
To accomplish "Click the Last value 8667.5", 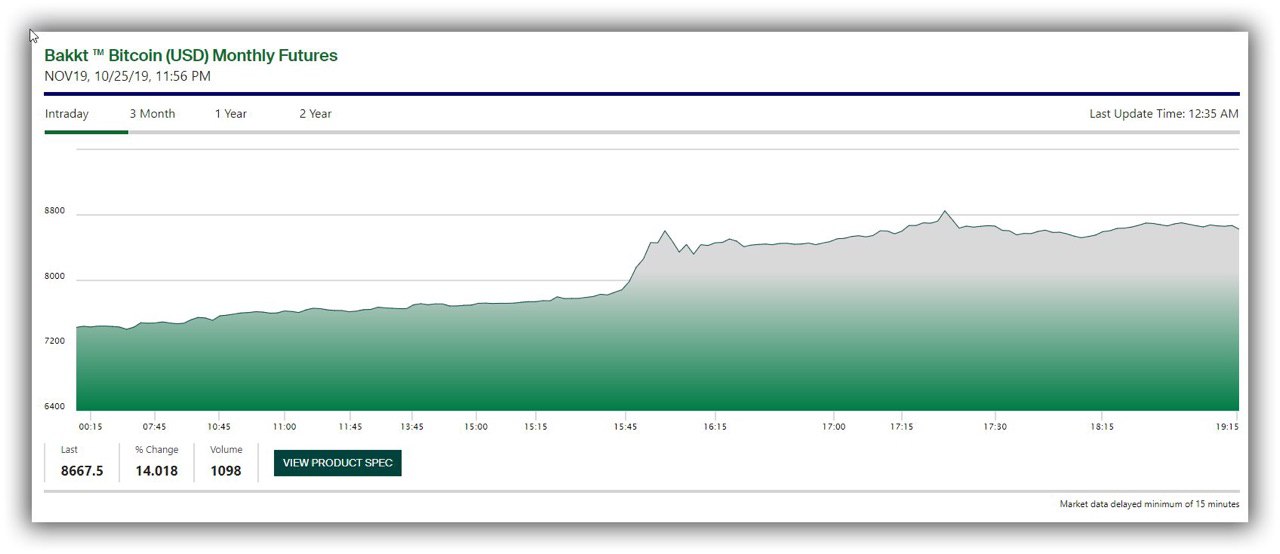I will coord(82,471).
